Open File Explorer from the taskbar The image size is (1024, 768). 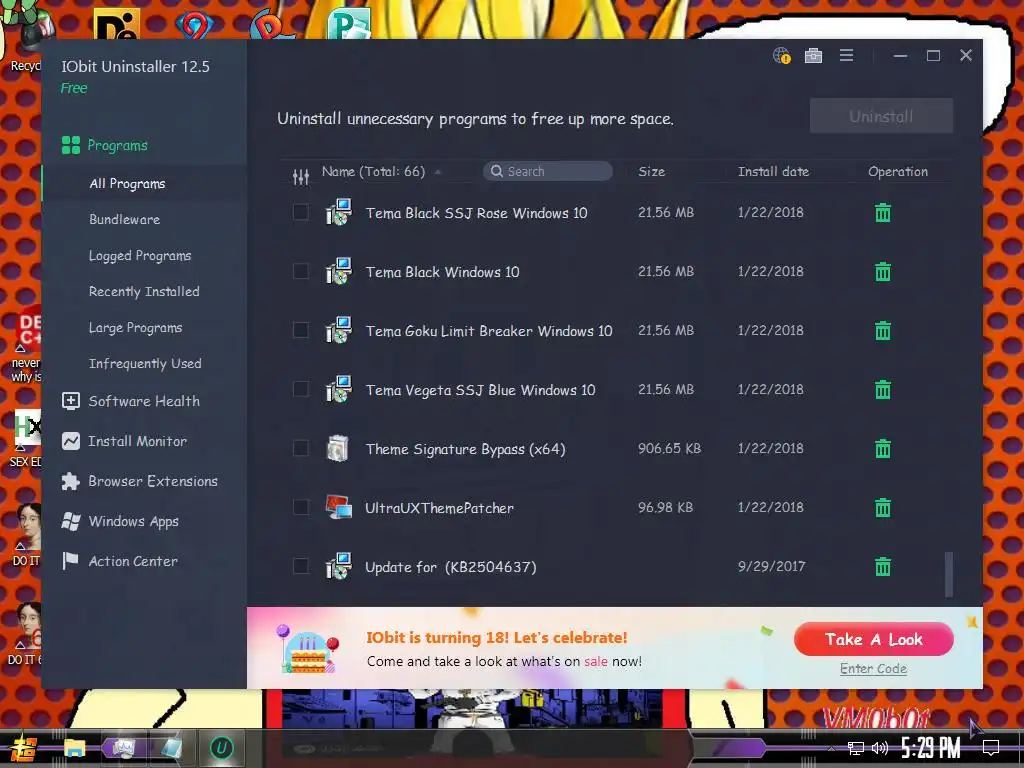[74, 748]
